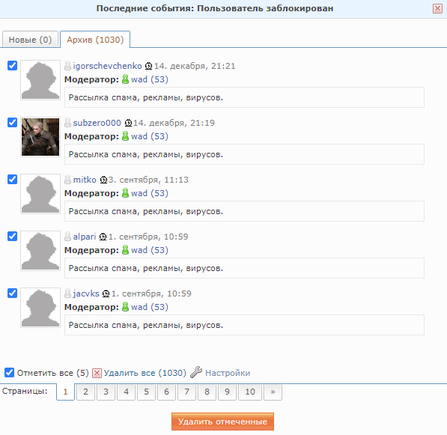The height and width of the screenshot is (435, 447).
Task: Uncheck the igorschevchenko entry checkbox
Action: [x=12, y=66]
